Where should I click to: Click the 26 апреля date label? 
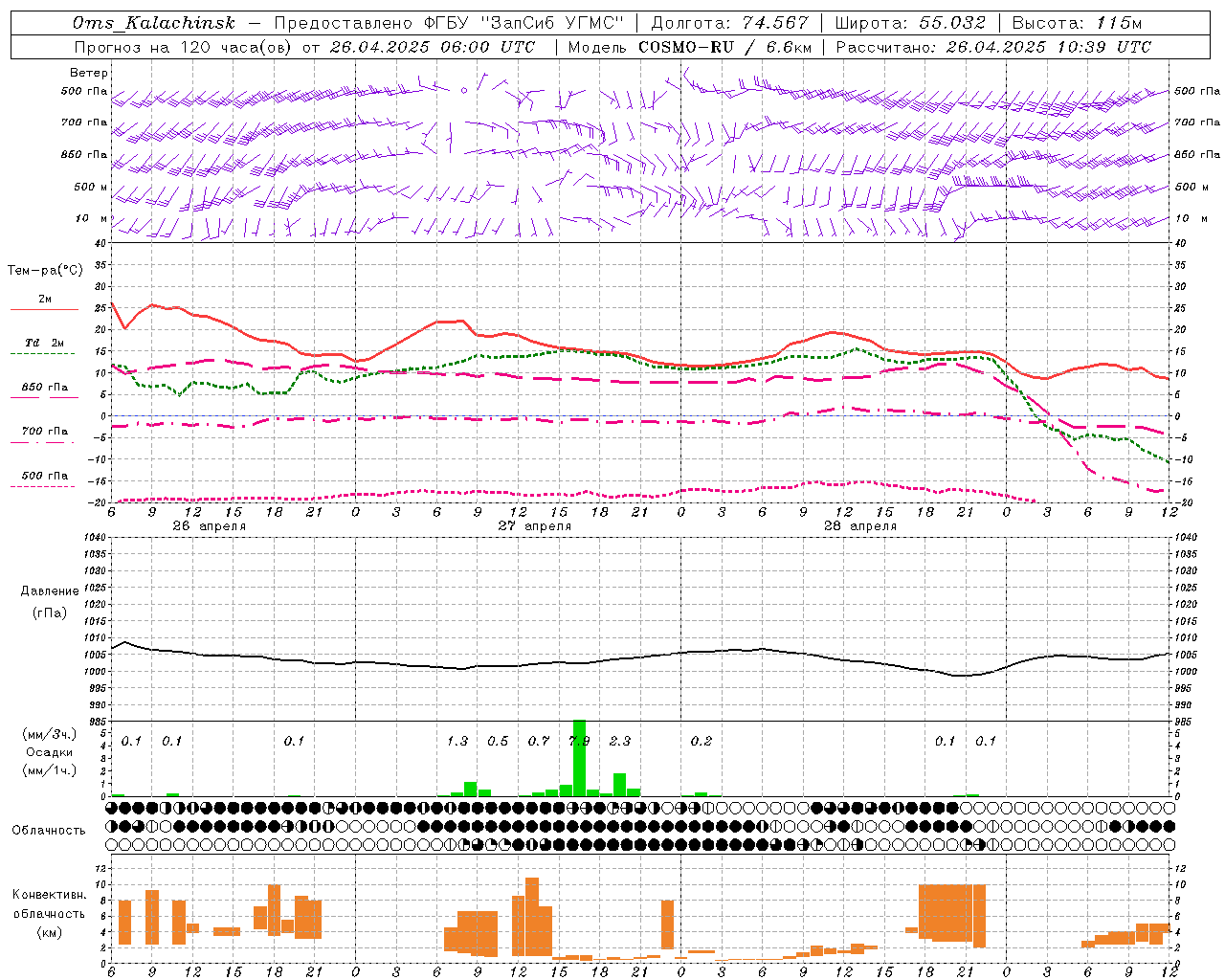tap(210, 526)
